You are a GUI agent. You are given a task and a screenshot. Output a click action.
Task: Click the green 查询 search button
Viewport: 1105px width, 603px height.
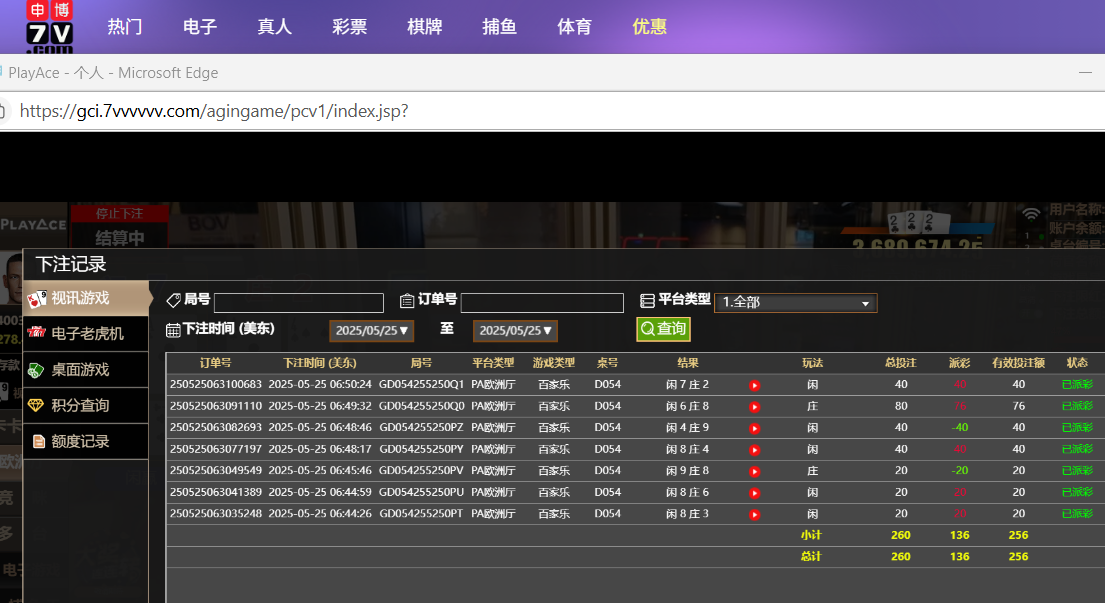[663, 329]
